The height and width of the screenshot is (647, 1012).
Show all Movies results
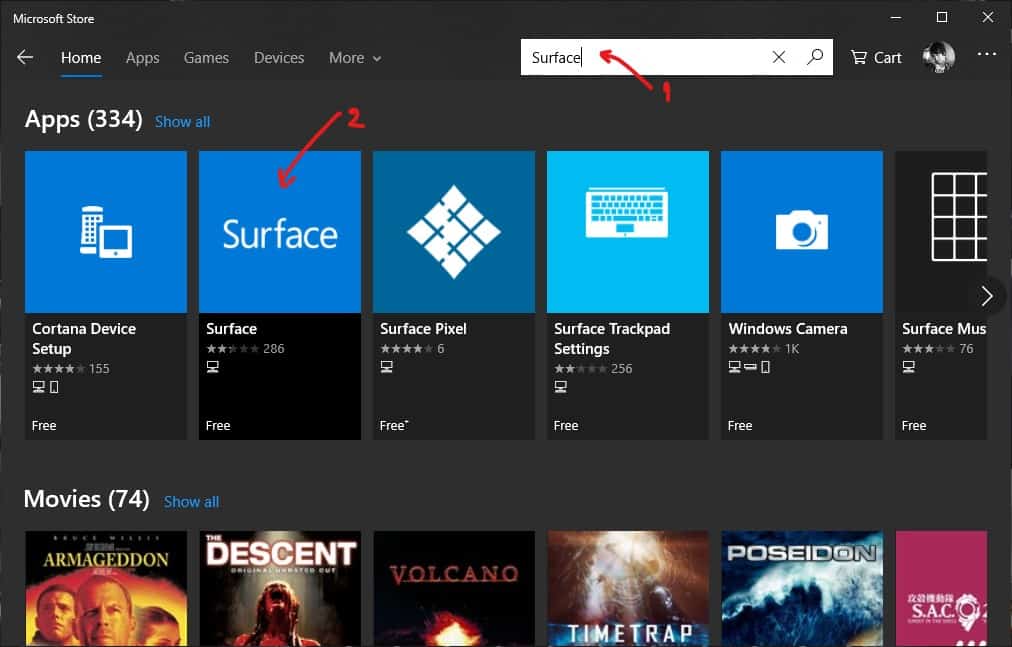point(191,502)
